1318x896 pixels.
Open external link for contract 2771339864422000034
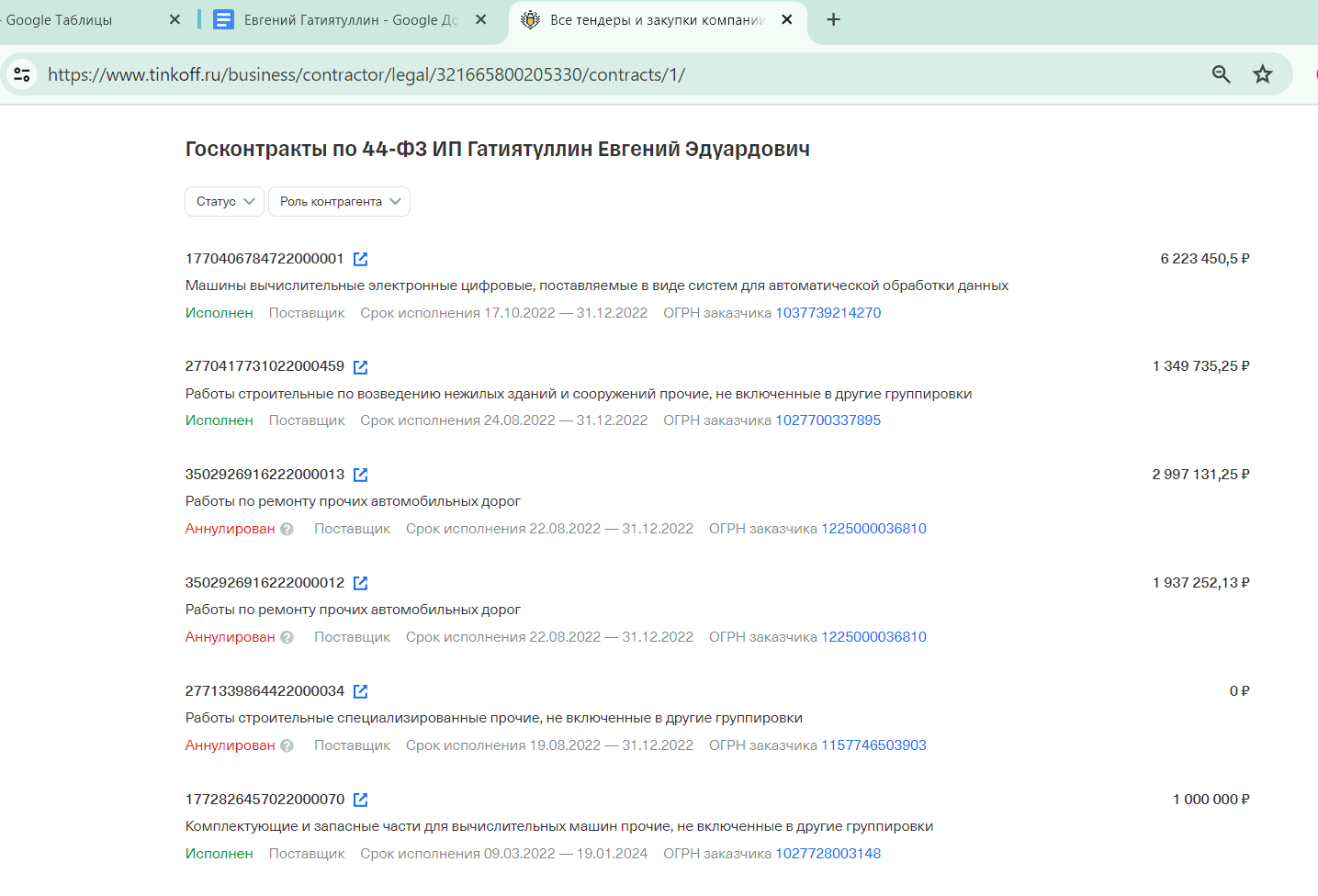point(360,691)
